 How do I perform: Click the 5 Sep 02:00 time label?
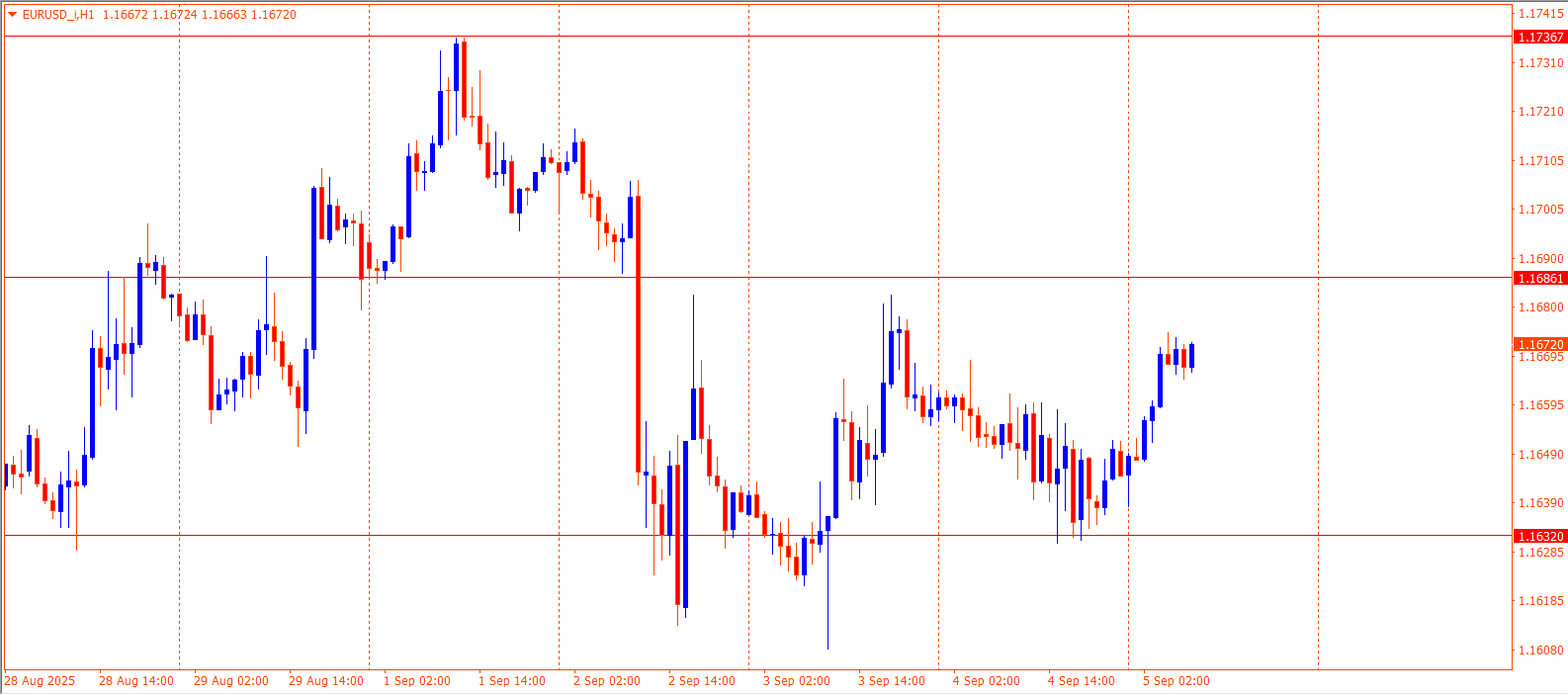coord(1176,681)
